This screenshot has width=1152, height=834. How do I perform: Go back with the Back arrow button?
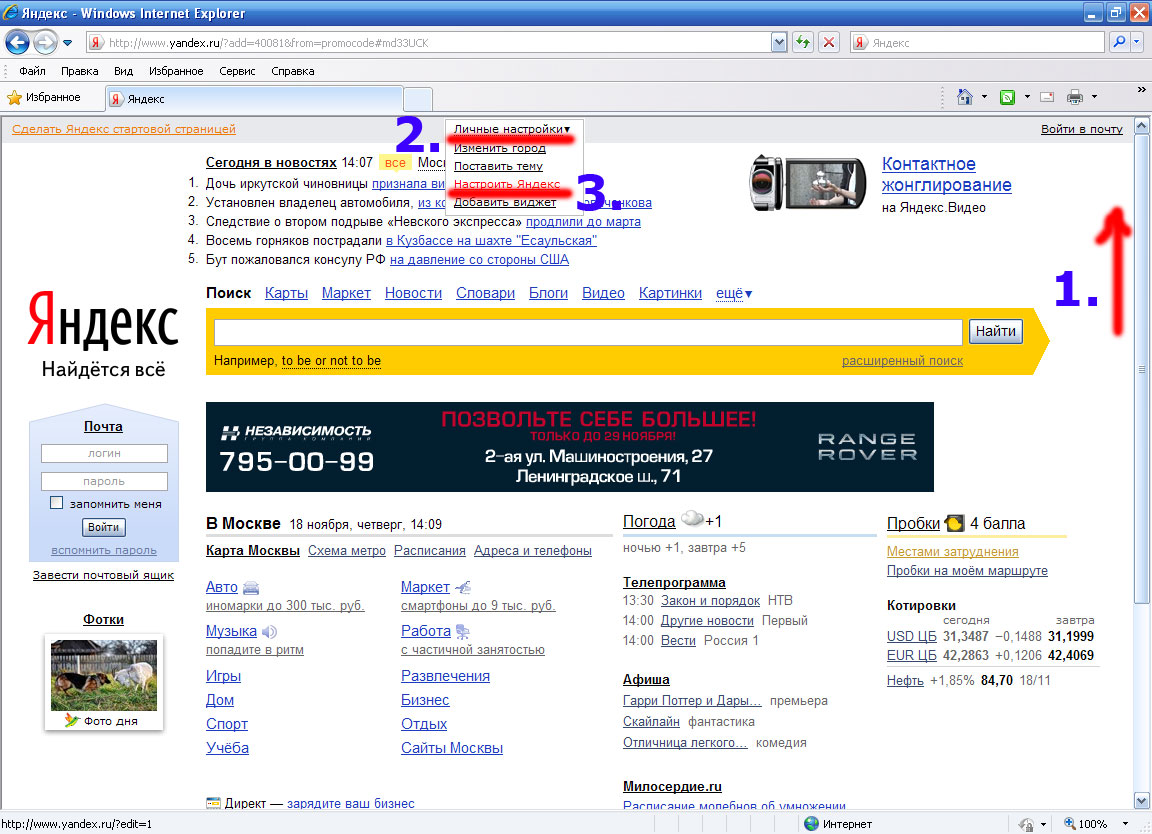click(x=18, y=43)
